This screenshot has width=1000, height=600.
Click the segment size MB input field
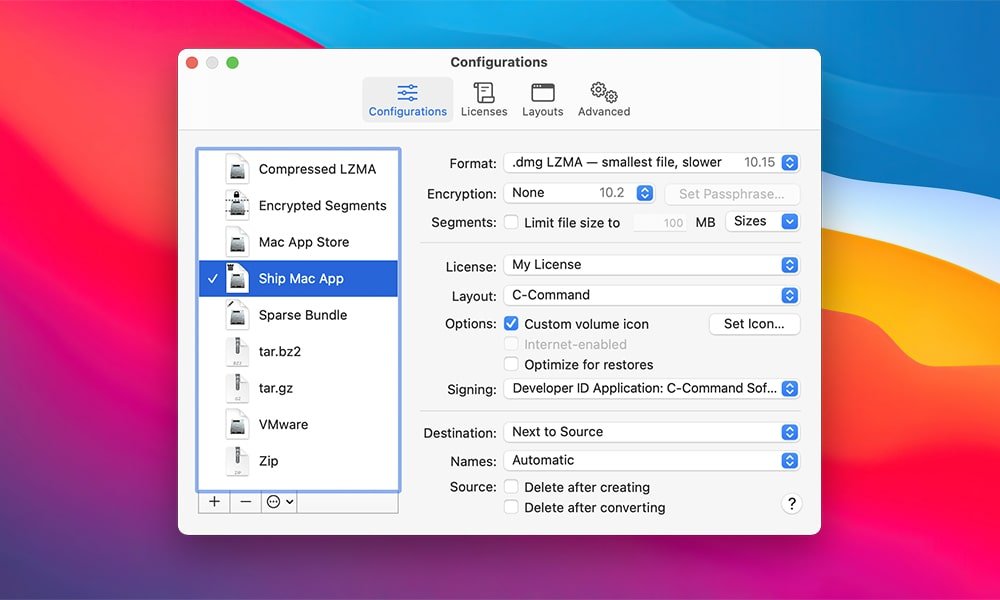point(661,223)
